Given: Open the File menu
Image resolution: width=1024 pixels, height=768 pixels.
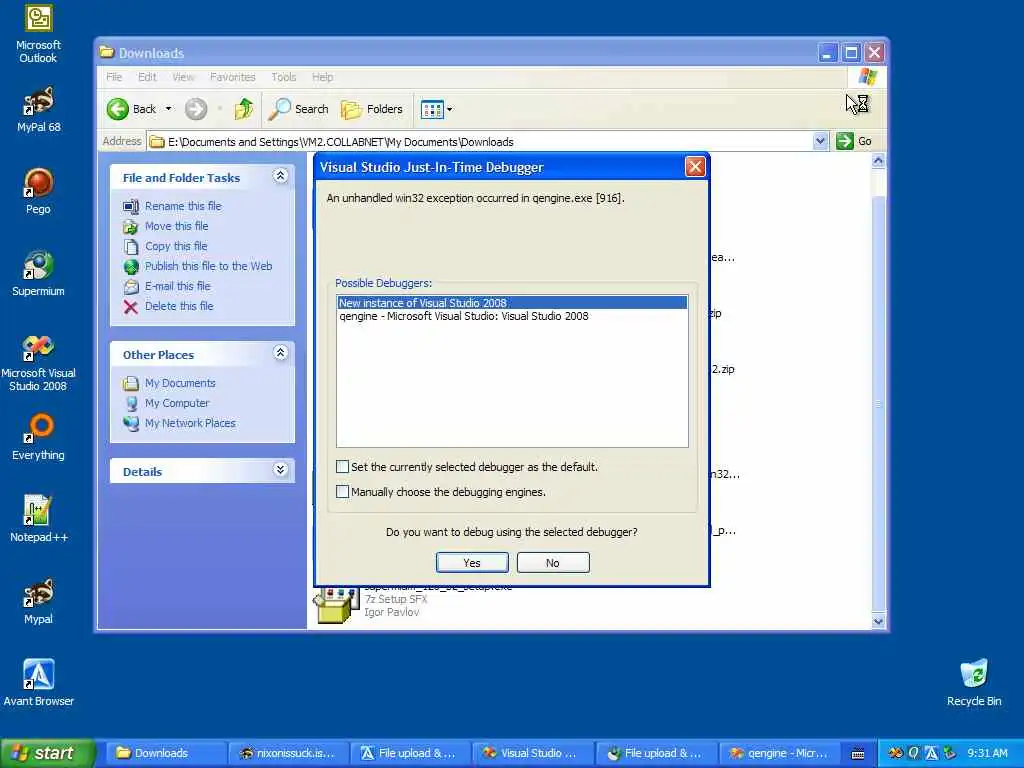Looking at the screenshot, I should point(114,77).
